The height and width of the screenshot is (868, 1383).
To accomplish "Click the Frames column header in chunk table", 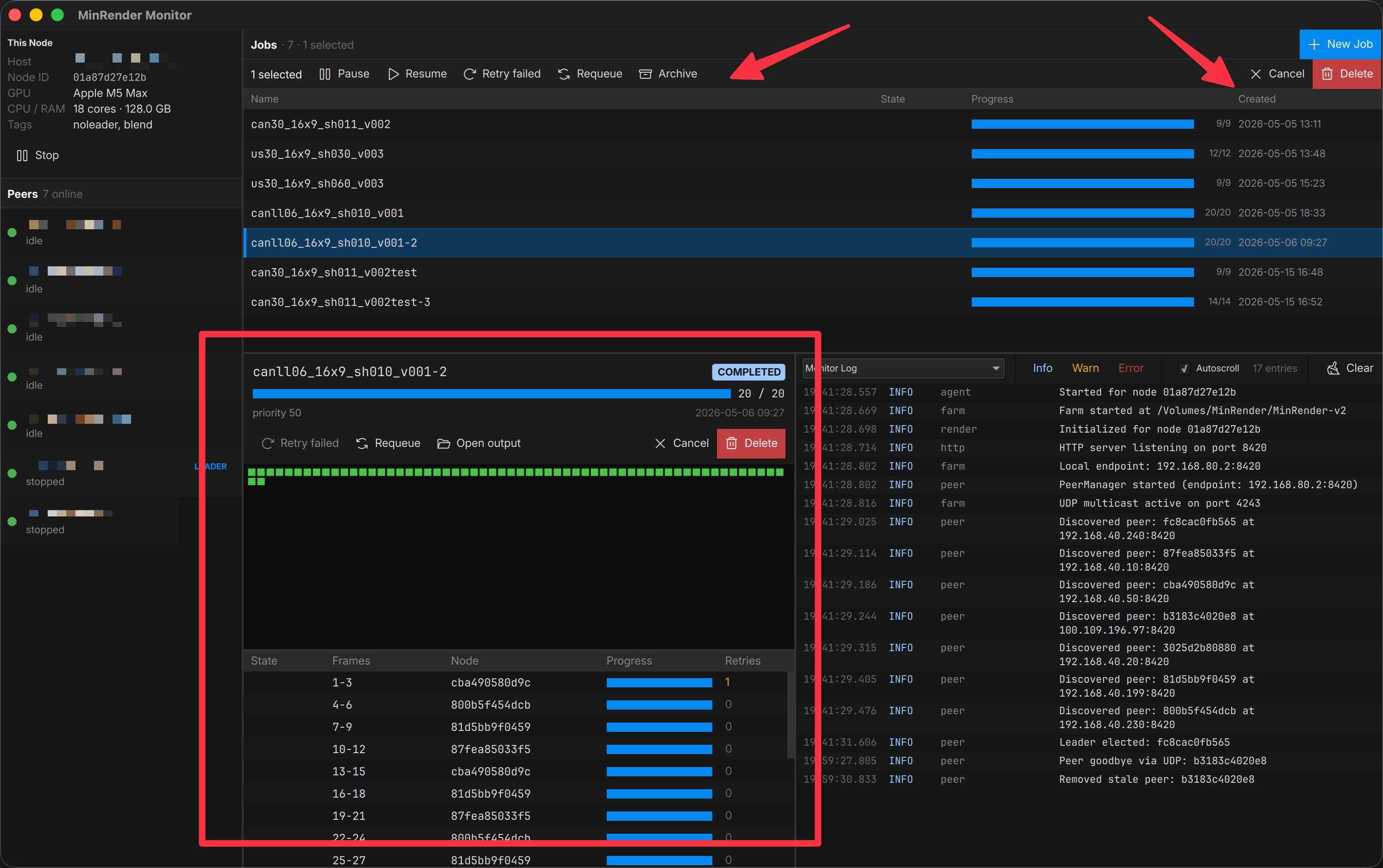I will 351,661.
